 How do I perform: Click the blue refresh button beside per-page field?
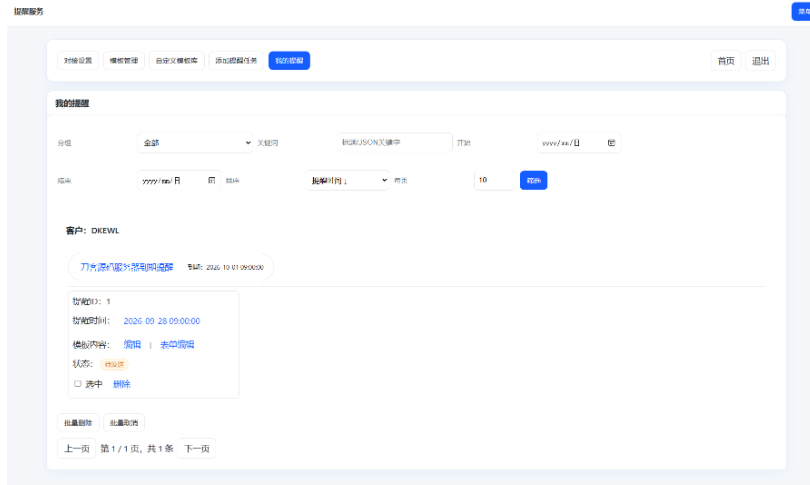point(533,180)
